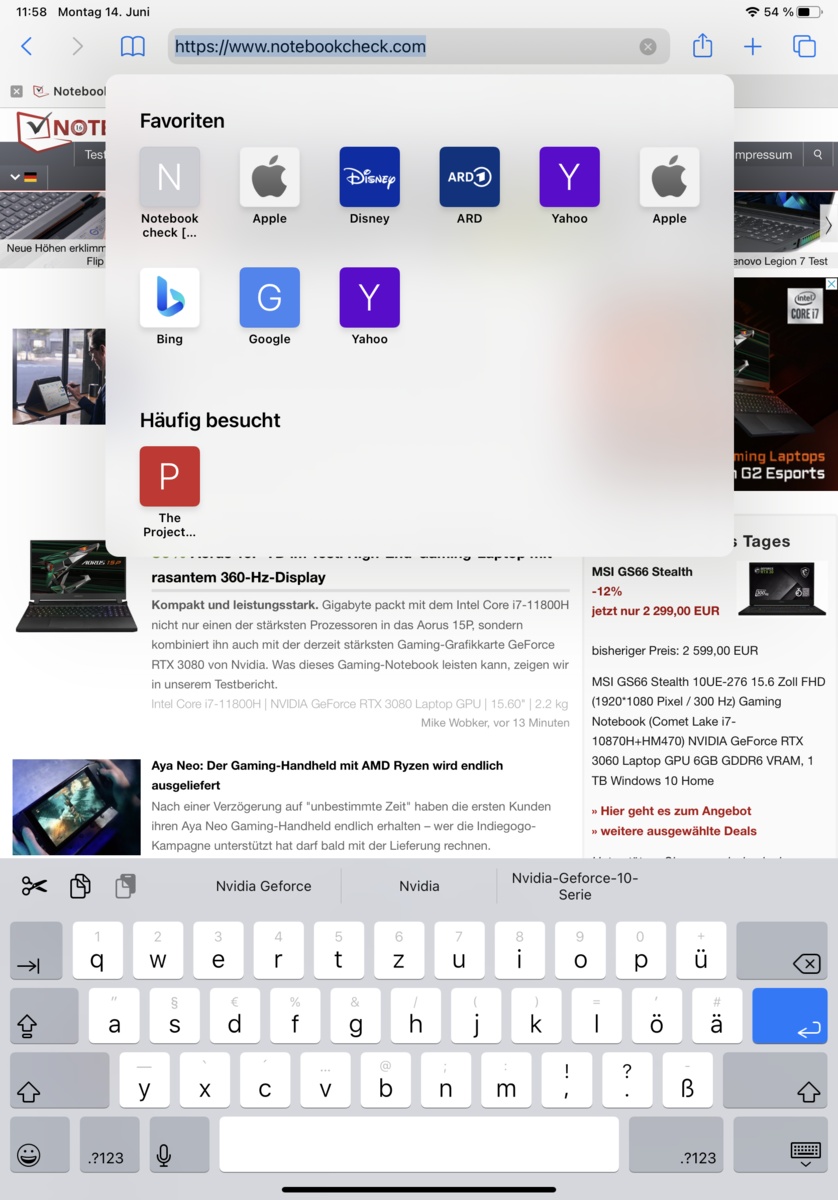
Task: Open the Yahoo favorite in the top row
Action: point(570,187)
